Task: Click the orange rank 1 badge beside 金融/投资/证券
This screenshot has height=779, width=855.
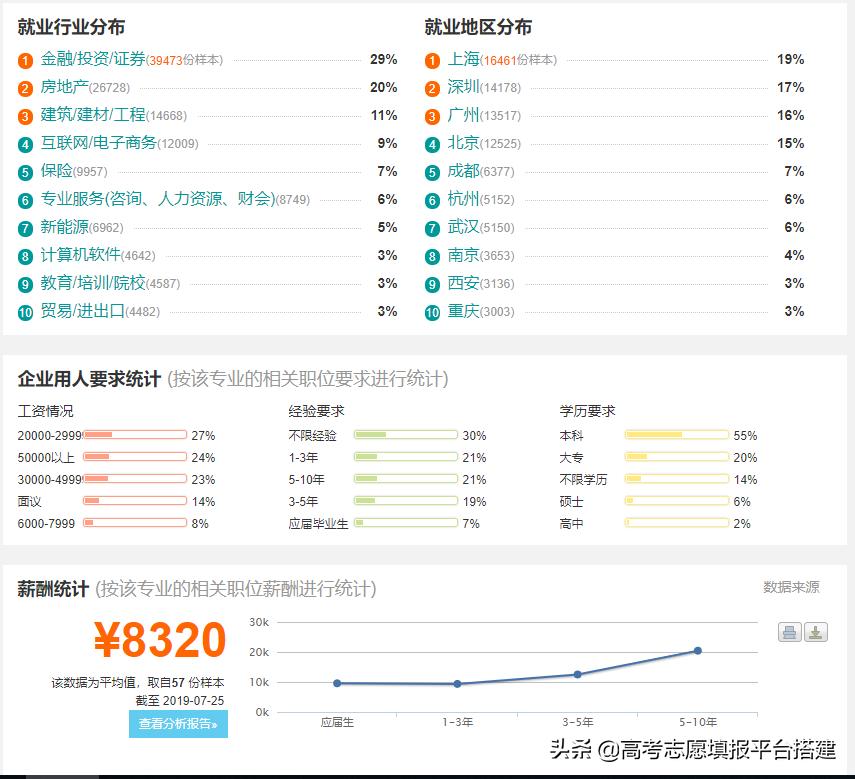Action: 25,60
